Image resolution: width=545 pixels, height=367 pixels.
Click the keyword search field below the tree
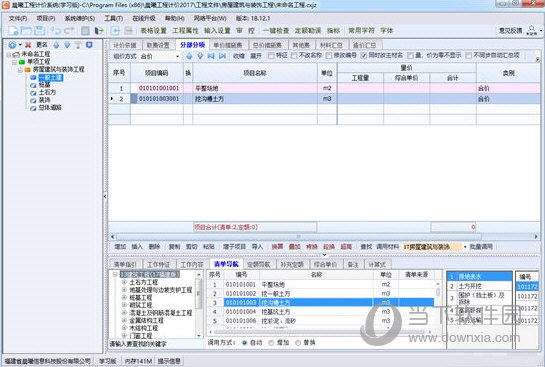coord(156,344)
